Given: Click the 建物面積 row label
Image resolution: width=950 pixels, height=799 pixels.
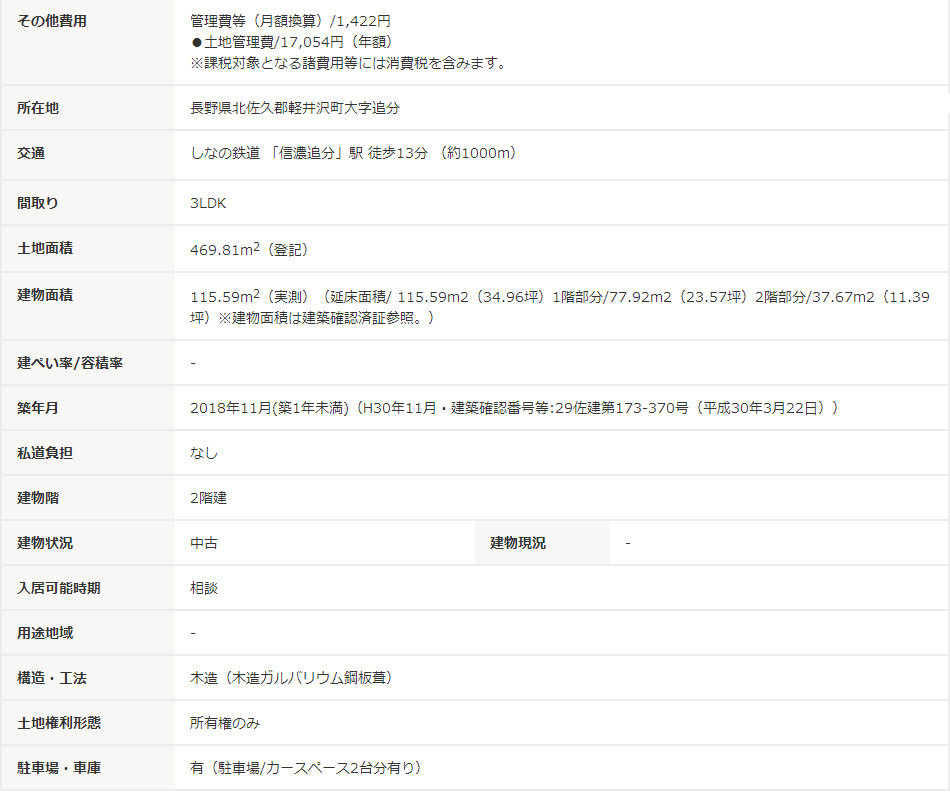Looking at the screenshot, I should 45,295.
